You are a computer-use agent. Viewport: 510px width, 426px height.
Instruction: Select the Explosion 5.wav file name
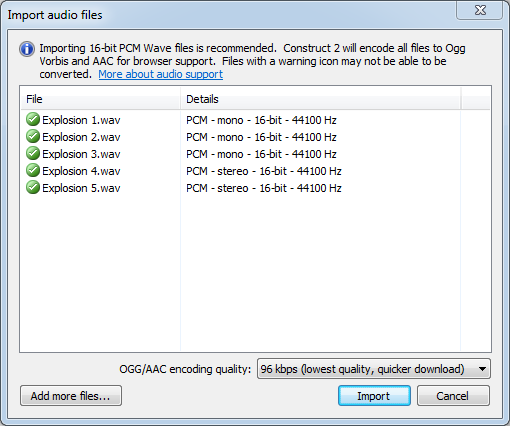pos(81,188)
